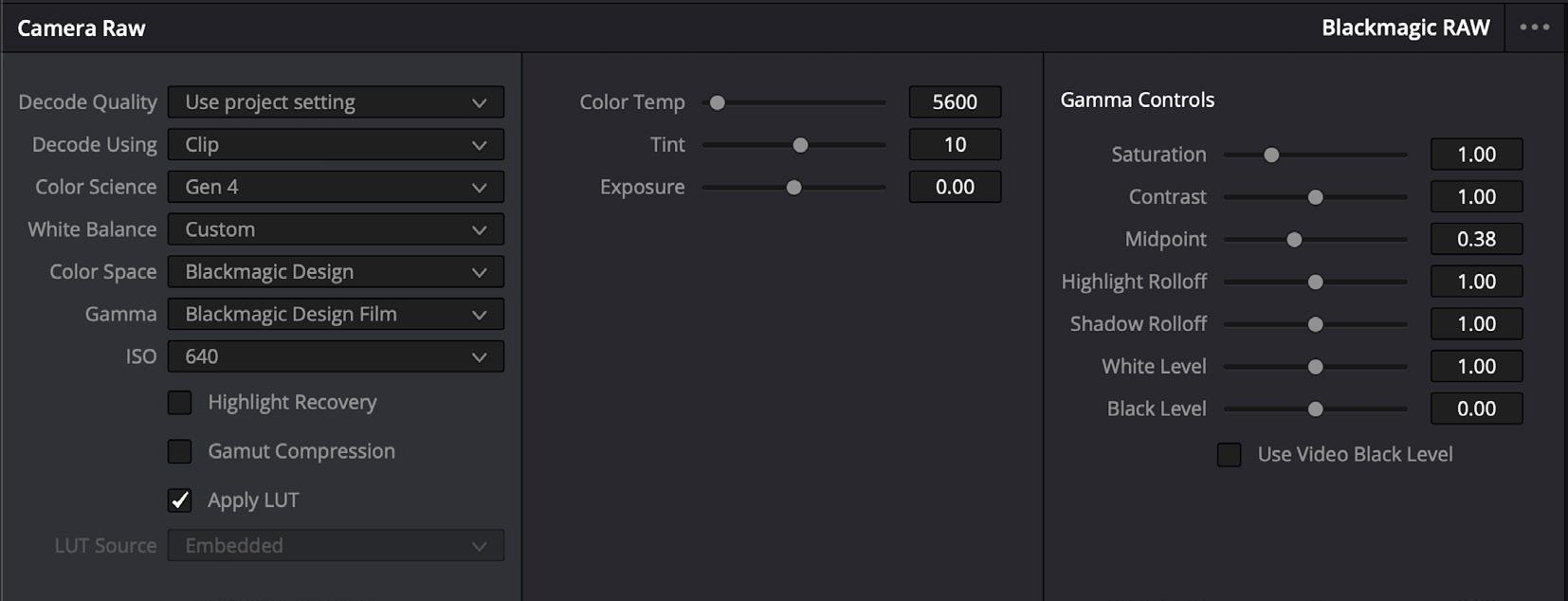Enable Use Video Black Level
Screen dimensions: 1568x601
(1229, 455)
